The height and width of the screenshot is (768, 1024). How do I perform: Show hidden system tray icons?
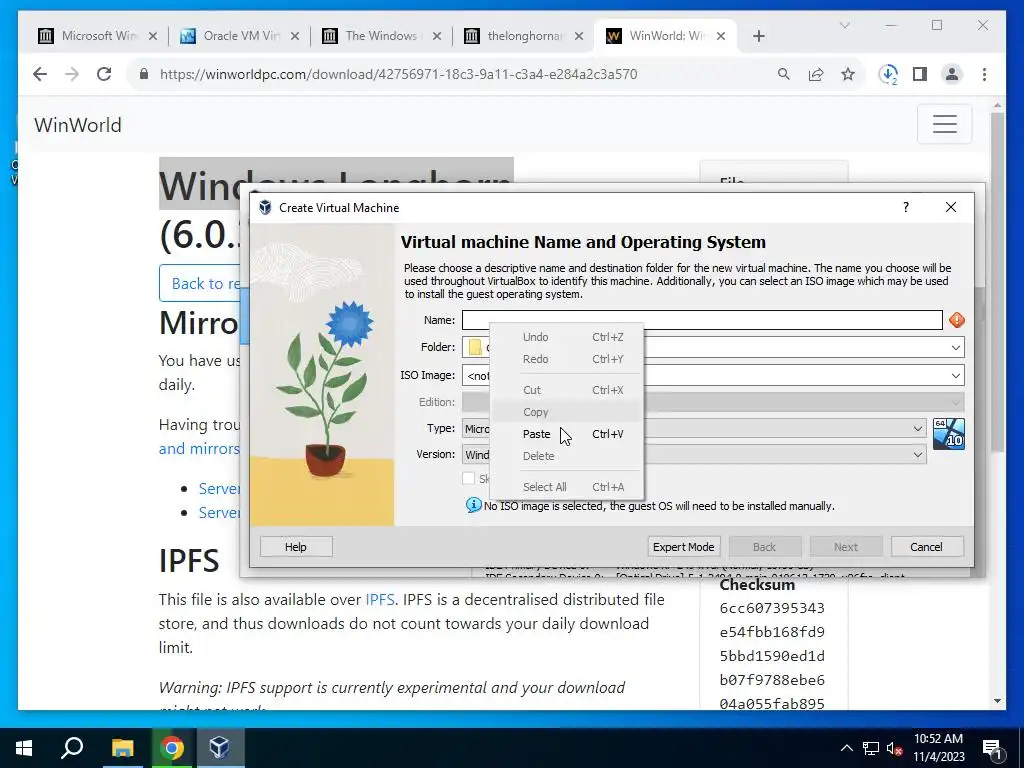click(x=846, y=748)
